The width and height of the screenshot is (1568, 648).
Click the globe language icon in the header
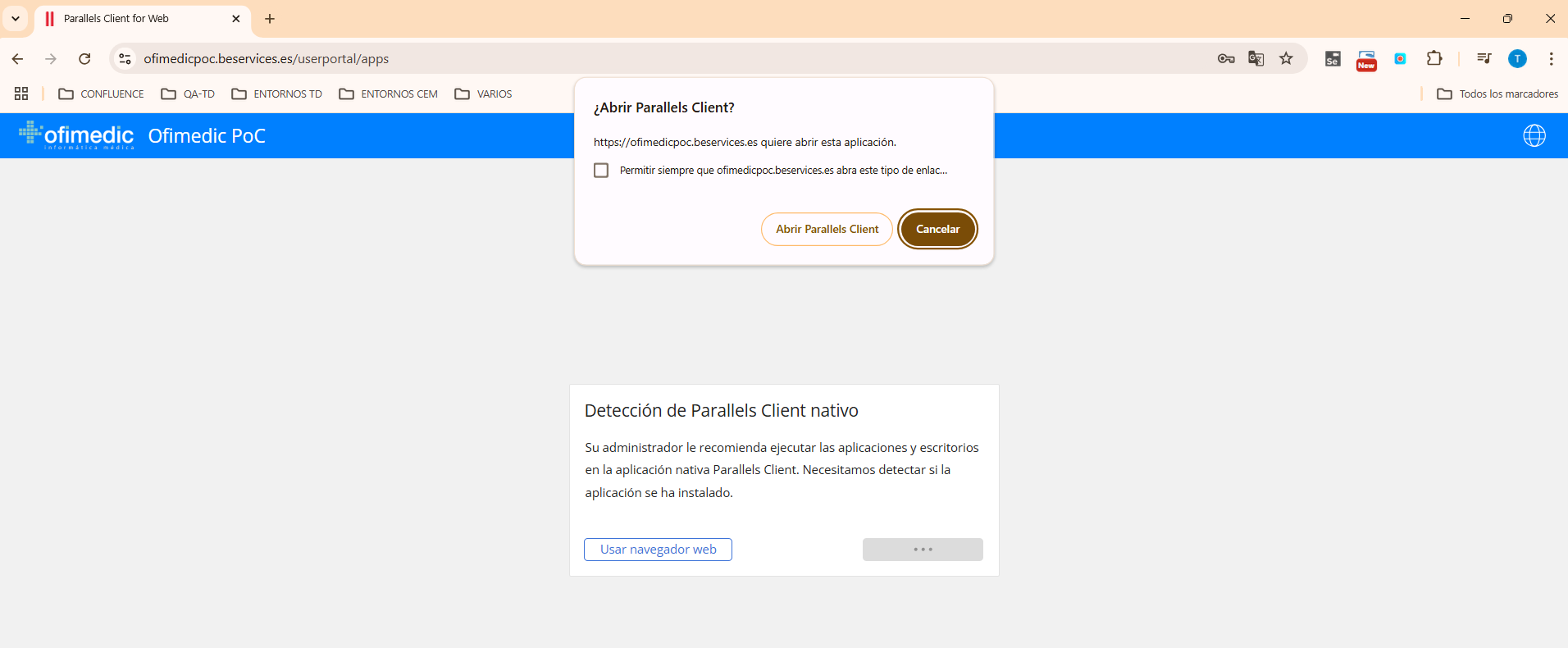click(1534, 135)
